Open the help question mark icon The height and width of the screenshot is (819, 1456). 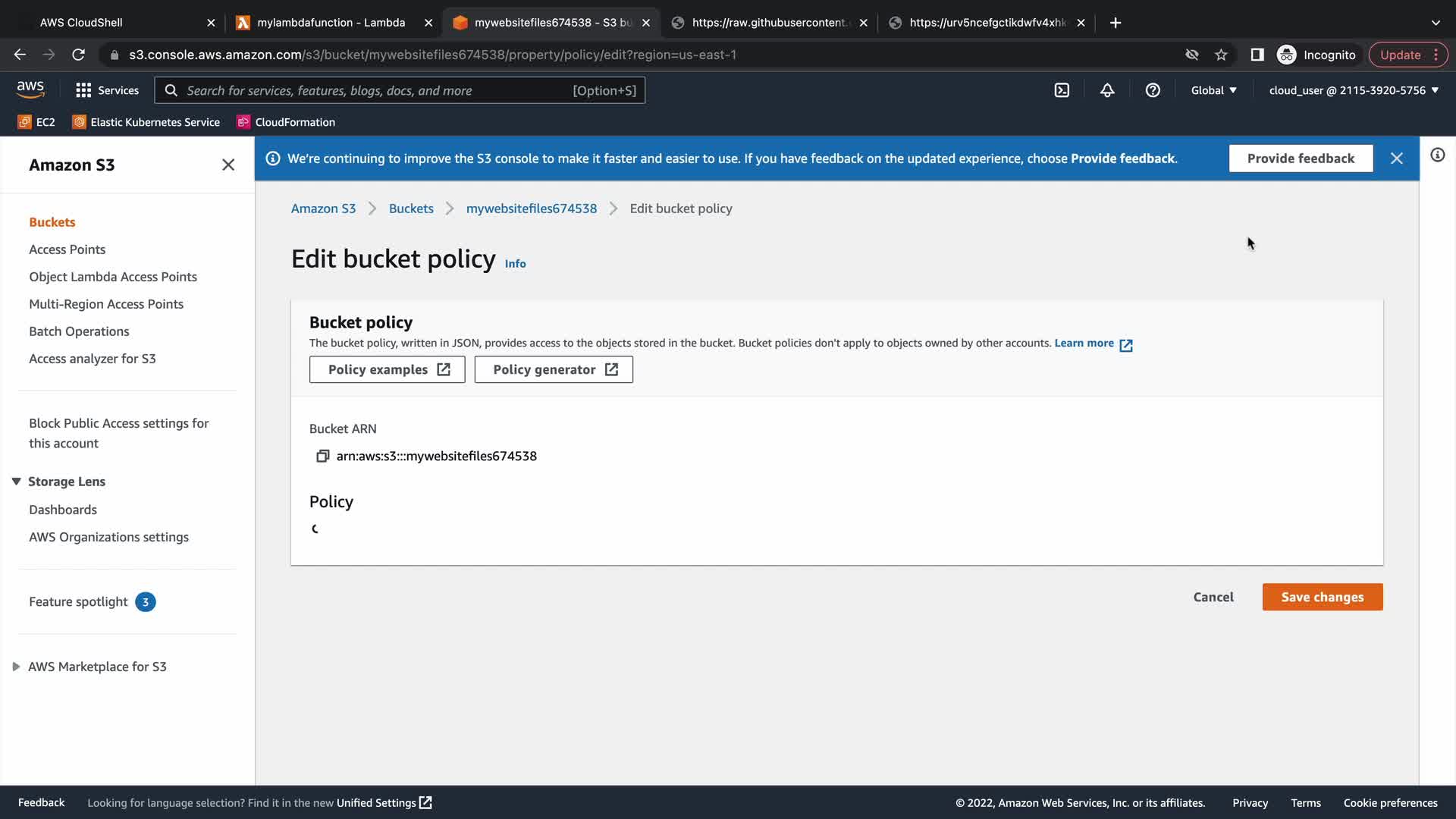(1153, 90)
